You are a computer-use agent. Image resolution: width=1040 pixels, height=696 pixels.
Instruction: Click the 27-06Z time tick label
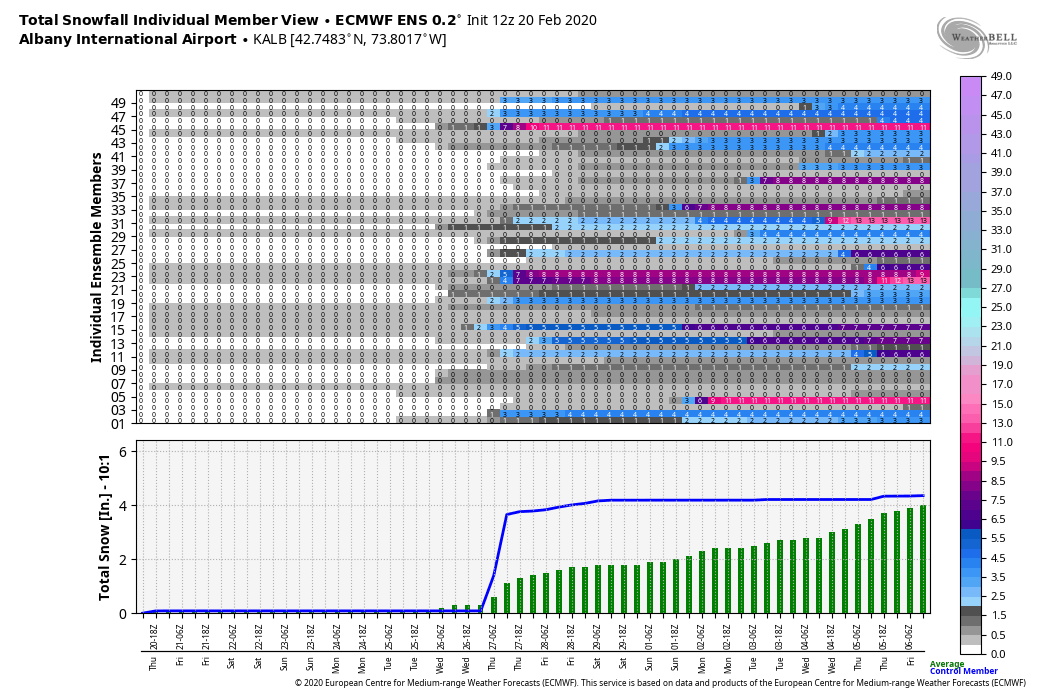point(492,637)
